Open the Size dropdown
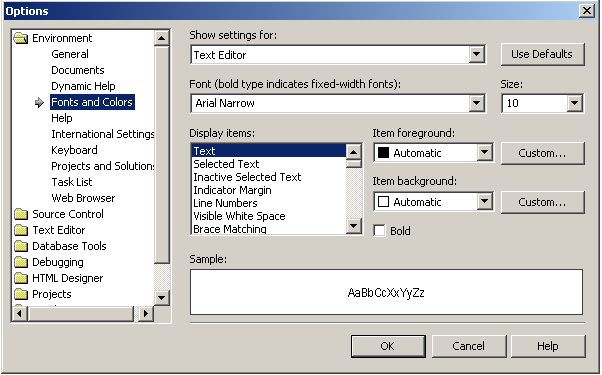Image resolution: width=602 pixels, height=375 pixels. 574,103
